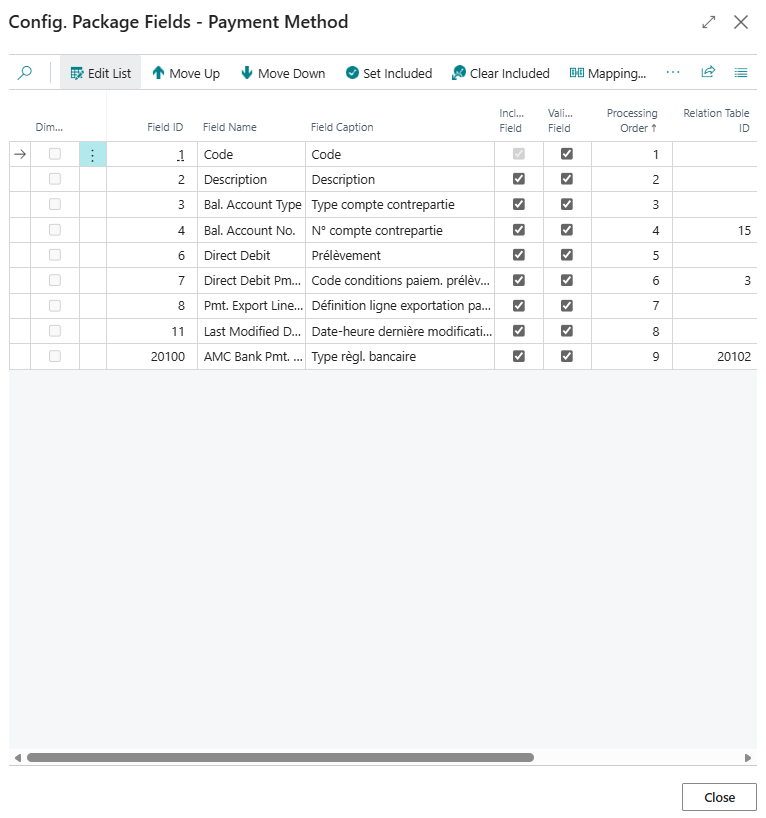
Task: Click Clear Included action
Action: [500, 73]
